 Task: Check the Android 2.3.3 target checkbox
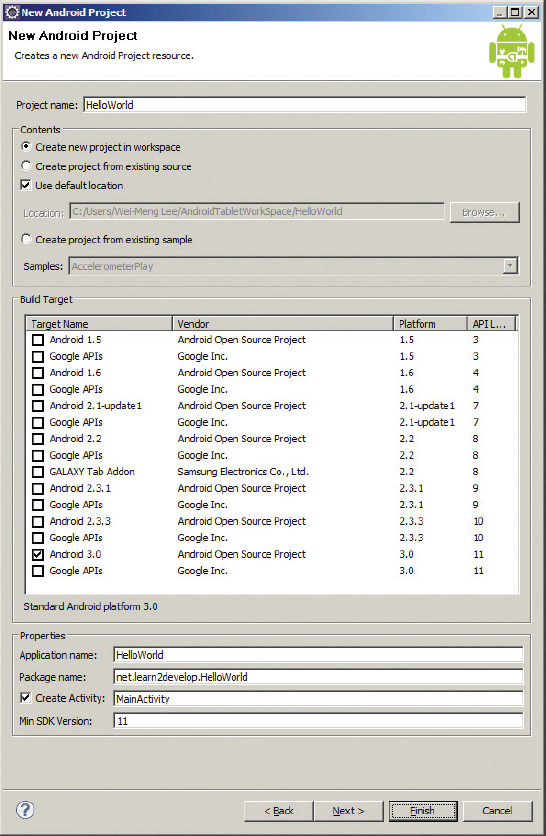point(38,521)
